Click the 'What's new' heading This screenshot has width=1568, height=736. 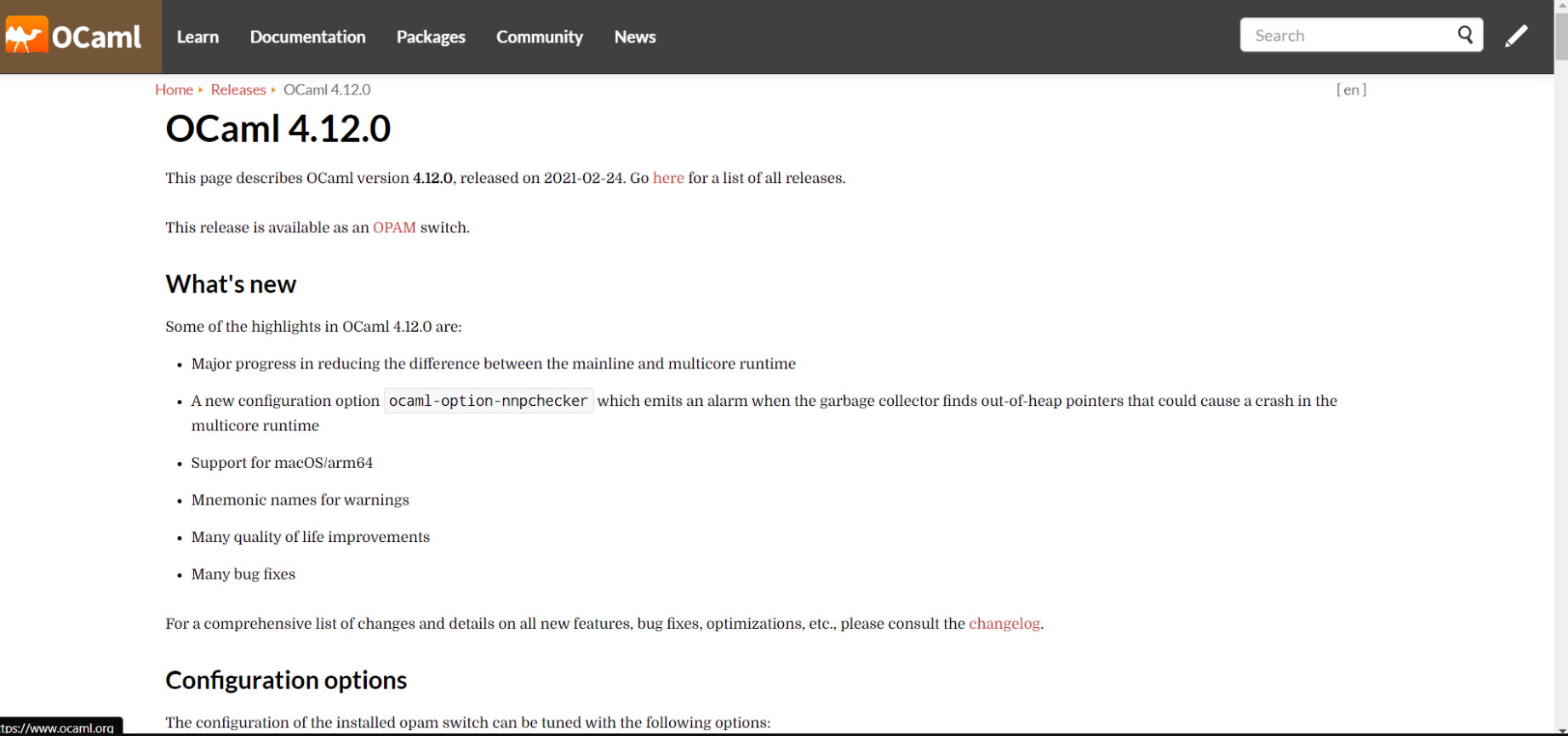(x=231, y=284)
